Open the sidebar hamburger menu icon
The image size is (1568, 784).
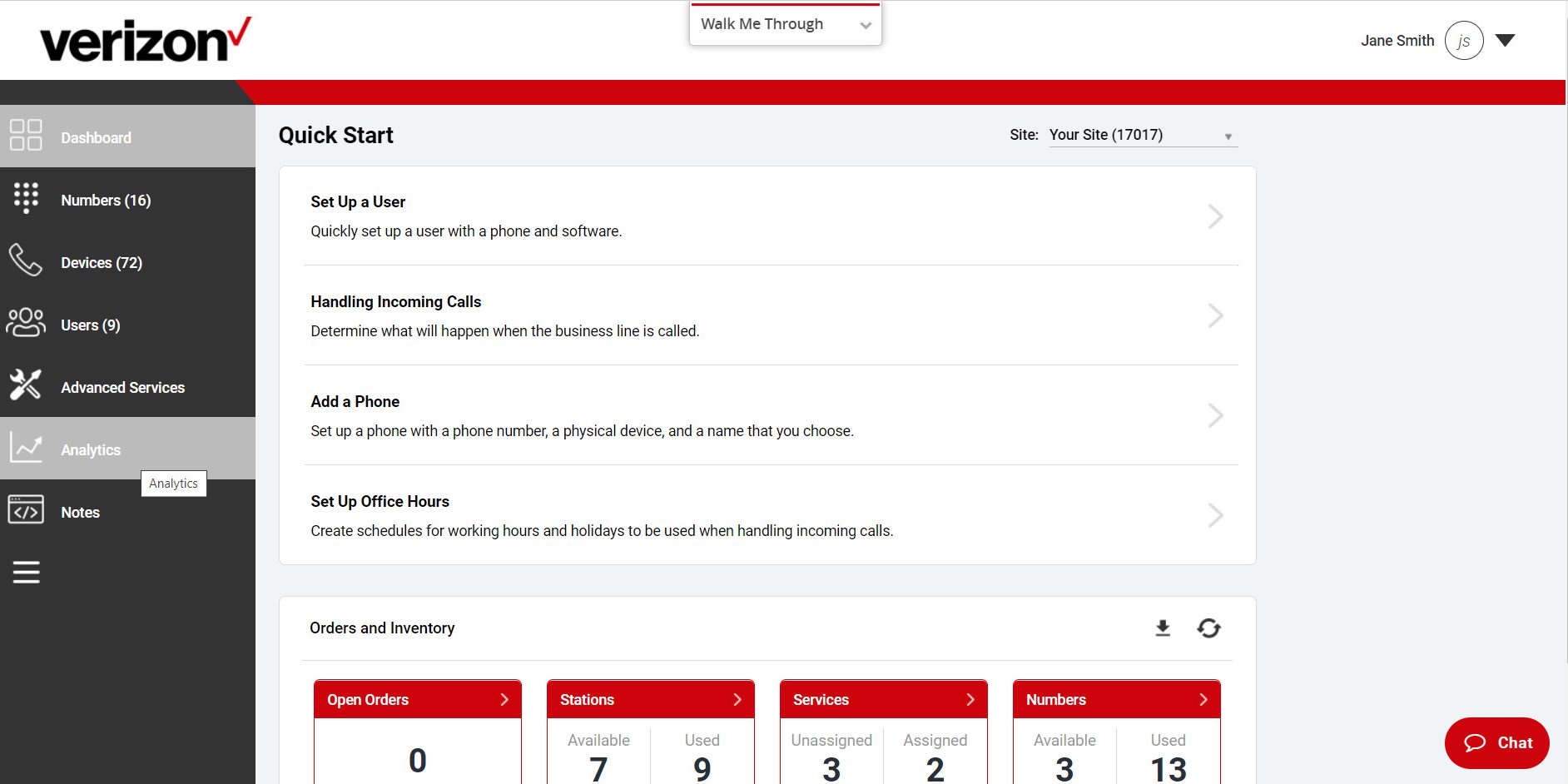[x=26, y=572]
